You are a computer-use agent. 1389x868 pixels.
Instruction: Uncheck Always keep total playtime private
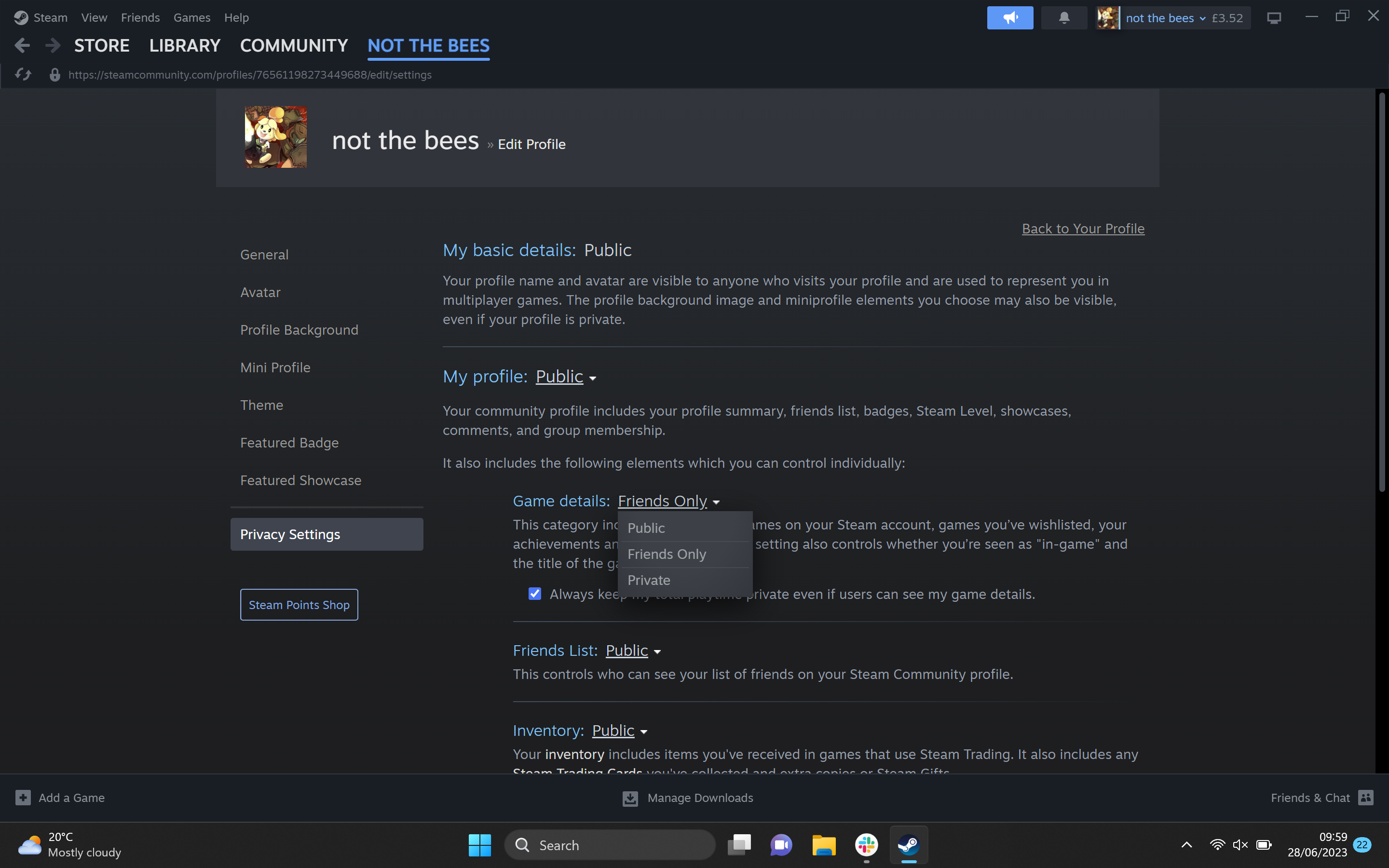click(534, 594)
